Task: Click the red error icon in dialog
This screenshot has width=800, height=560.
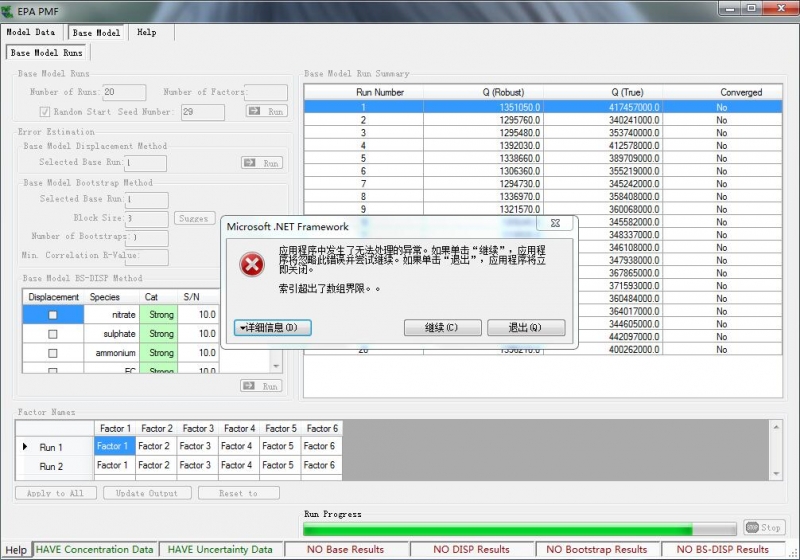Action: click(251, 264)
